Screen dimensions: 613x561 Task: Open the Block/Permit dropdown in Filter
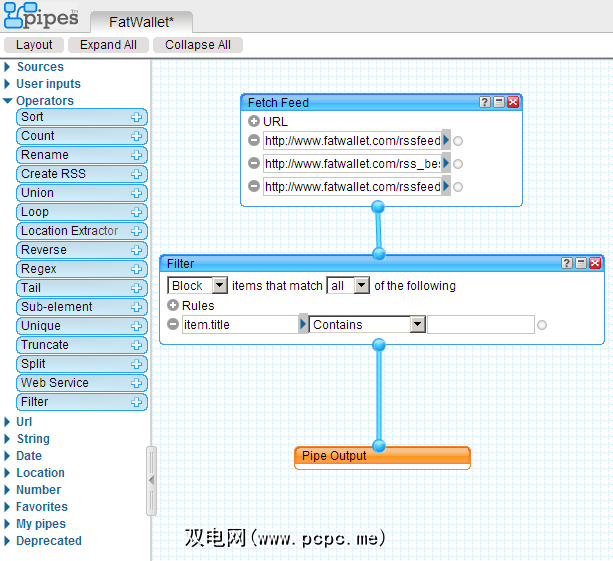coord(220,285)
